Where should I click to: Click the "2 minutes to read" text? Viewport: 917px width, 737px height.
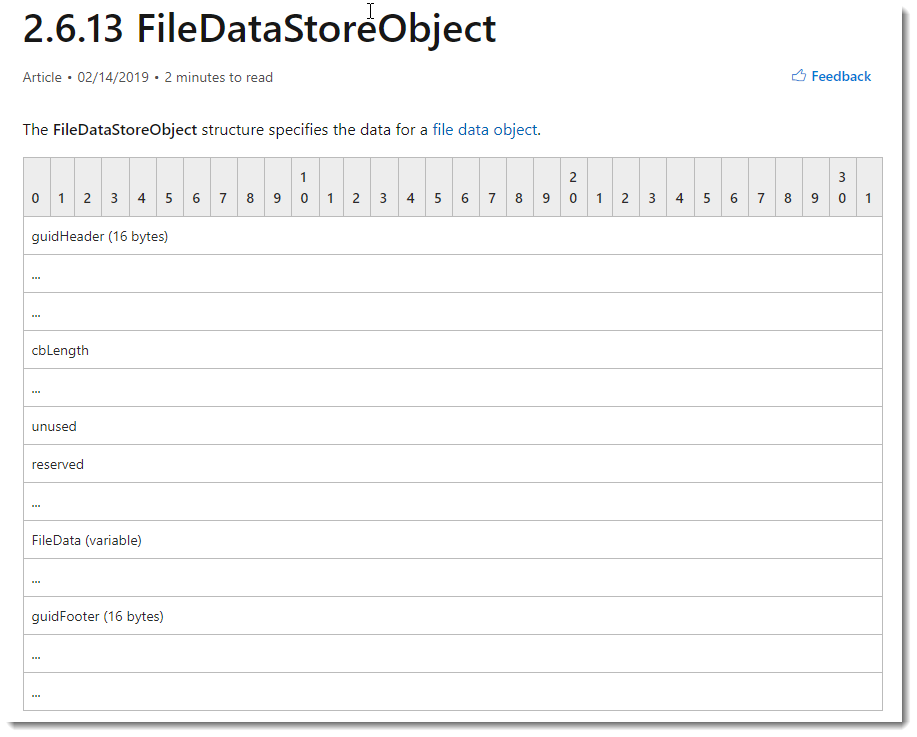tap(218, 78)
